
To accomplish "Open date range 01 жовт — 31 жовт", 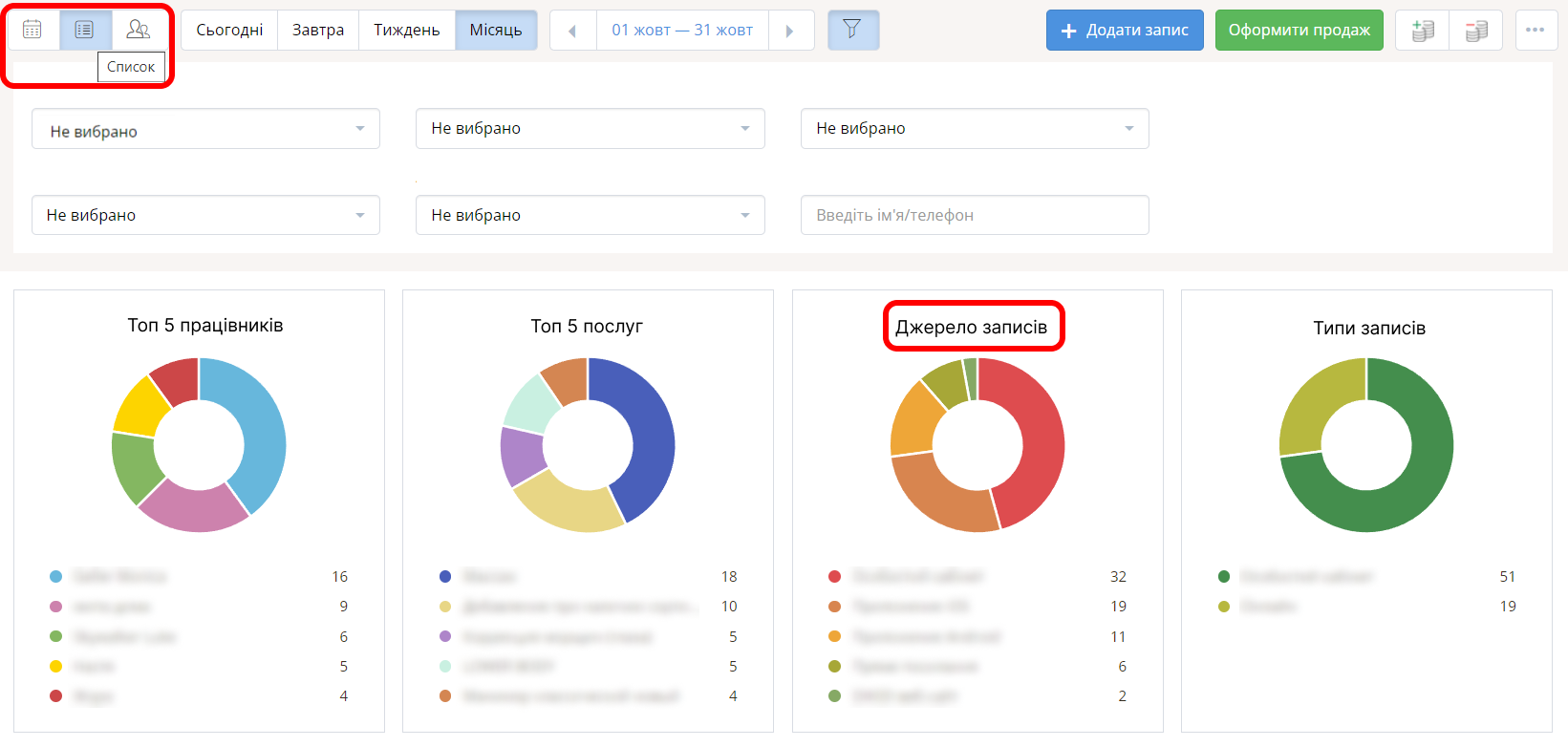I will coord(682,31).
